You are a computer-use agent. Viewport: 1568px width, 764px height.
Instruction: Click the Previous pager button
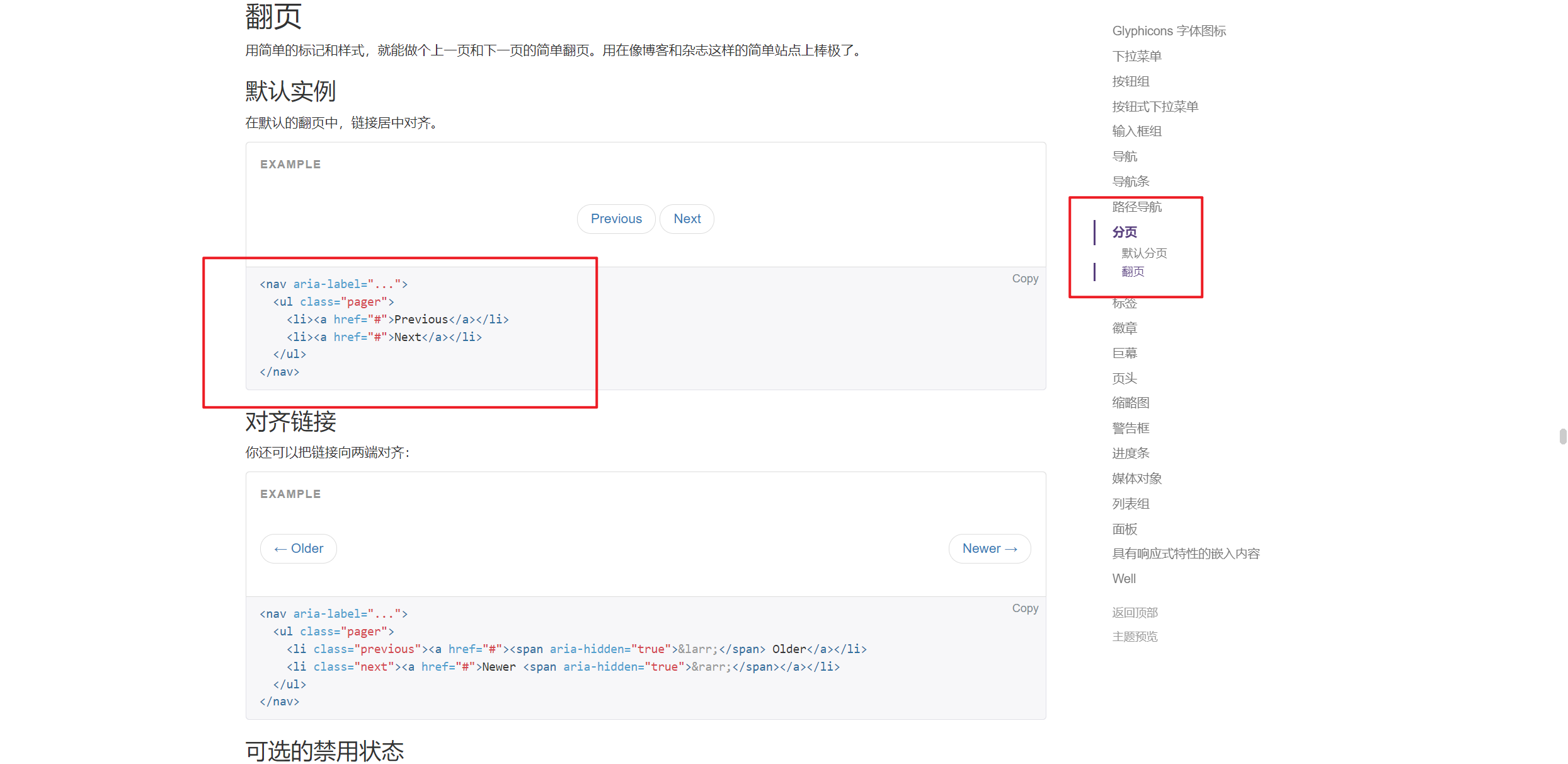point(615,219)
